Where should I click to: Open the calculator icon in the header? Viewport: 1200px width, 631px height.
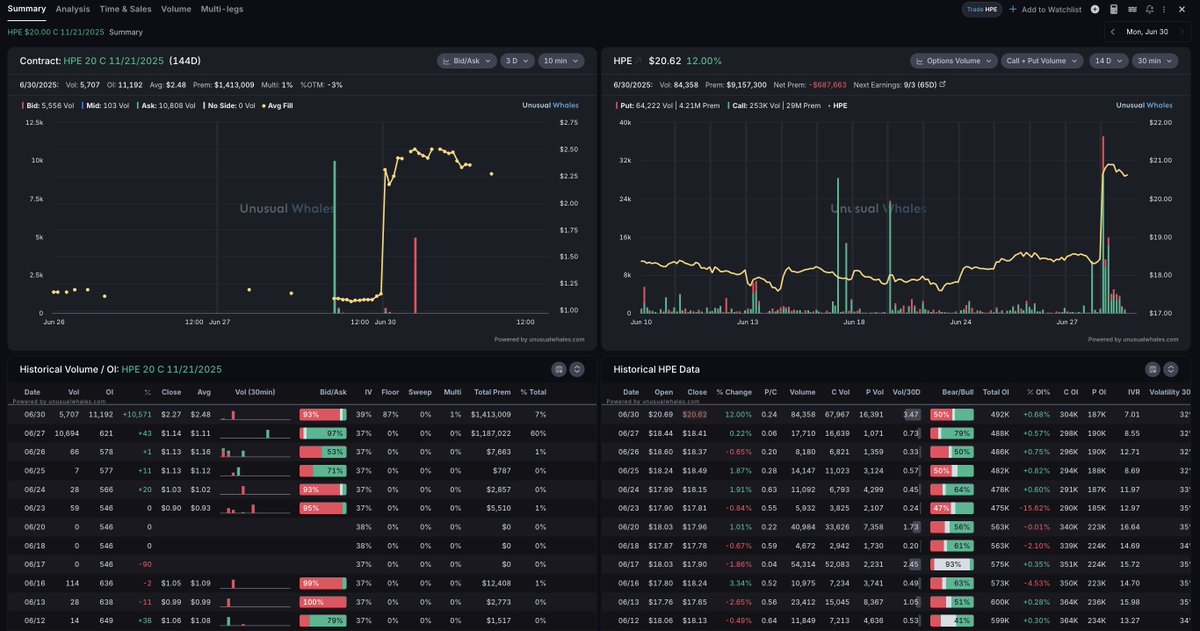click(1114, 9)
